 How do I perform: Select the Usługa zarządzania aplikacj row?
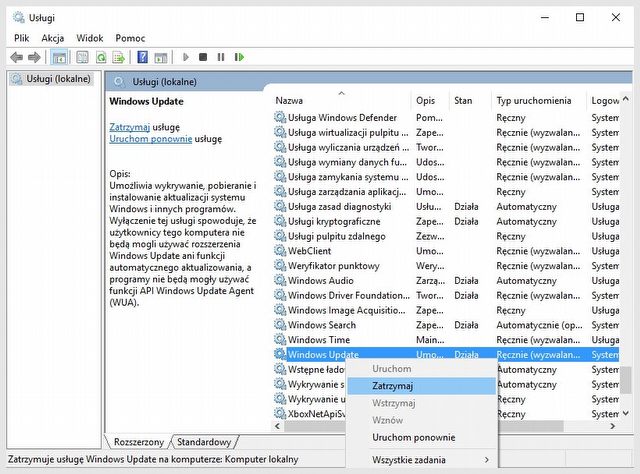446,191
